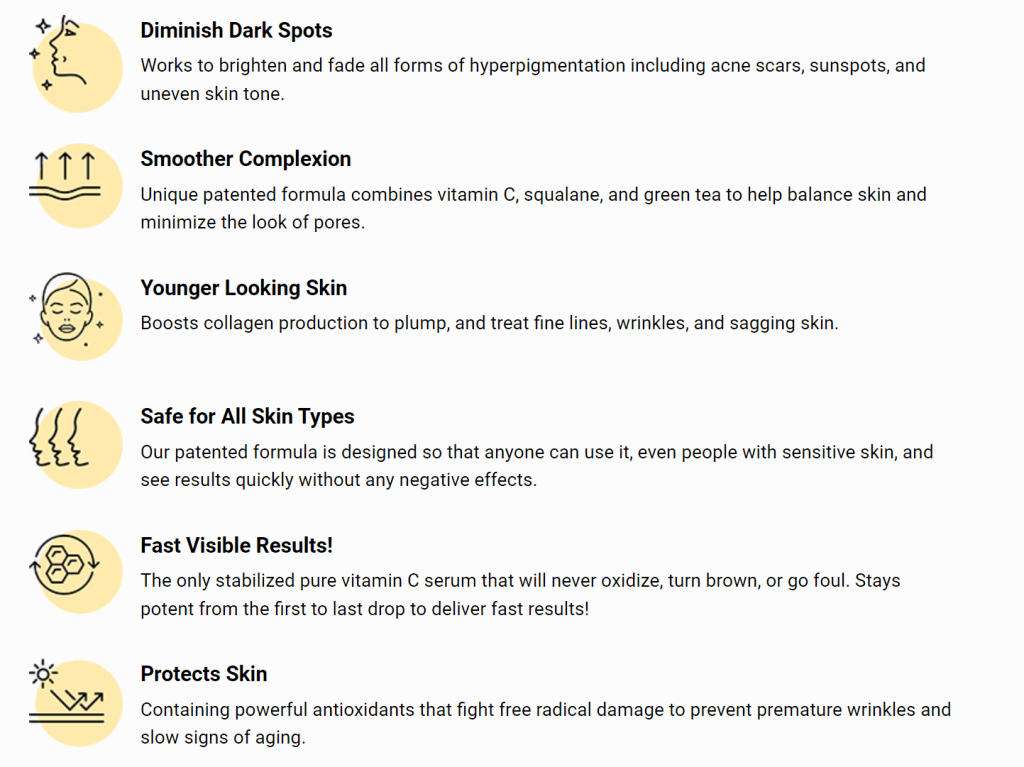The height and width of the screenshot is (767, 1024).
Task: Select the Fast Visible Results! heading
Action: (x=236, y=546)
